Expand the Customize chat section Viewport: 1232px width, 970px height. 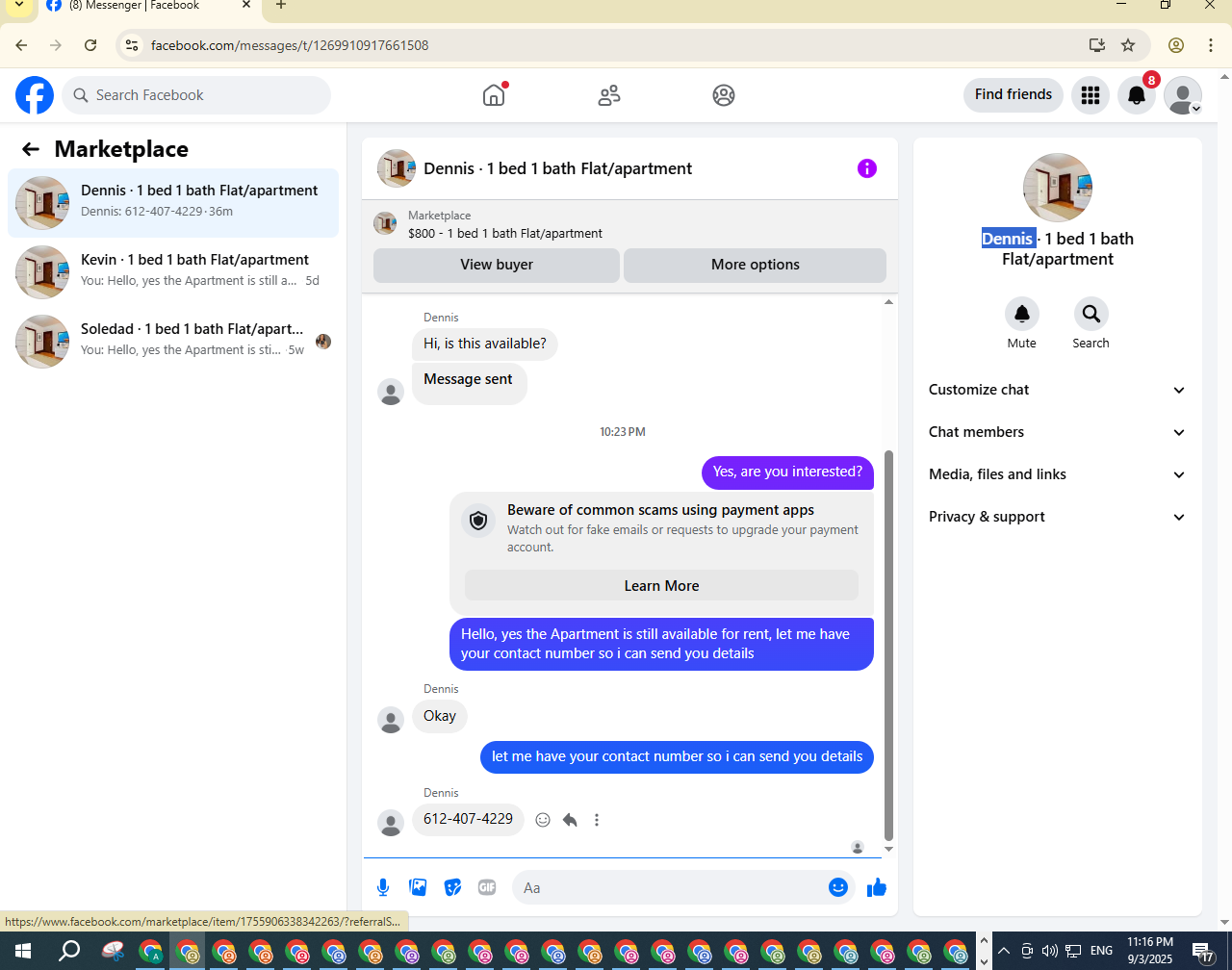pyautogui.click(x=1057, y=390)
